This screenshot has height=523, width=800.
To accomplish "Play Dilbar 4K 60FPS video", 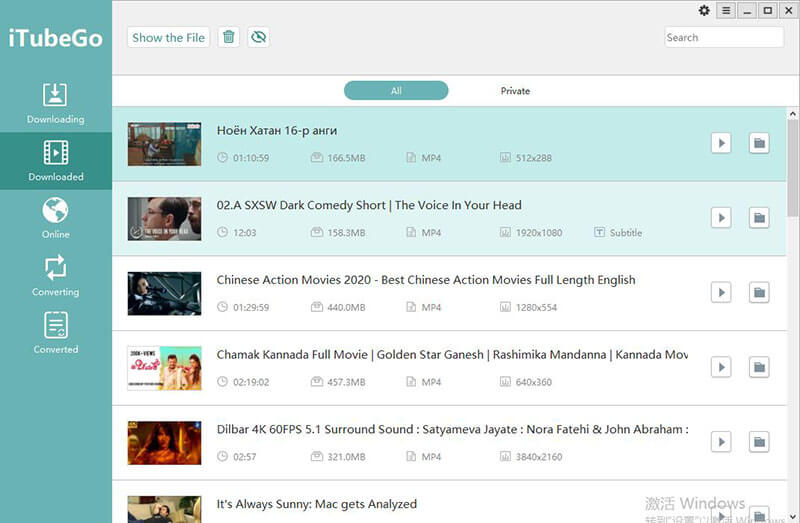I will [x=721, y=442].
